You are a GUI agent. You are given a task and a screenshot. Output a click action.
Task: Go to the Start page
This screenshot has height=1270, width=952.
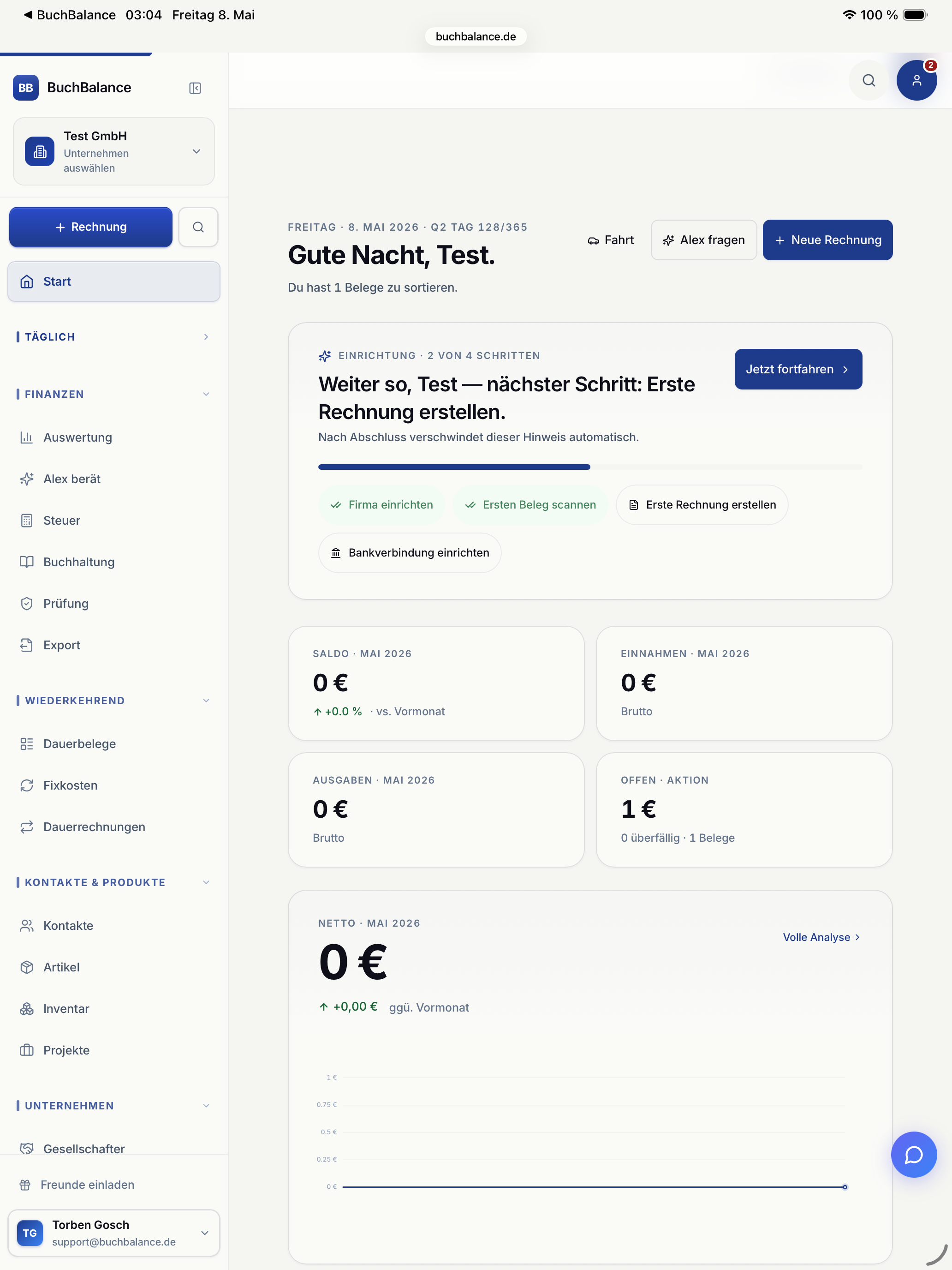pos(113,282)
